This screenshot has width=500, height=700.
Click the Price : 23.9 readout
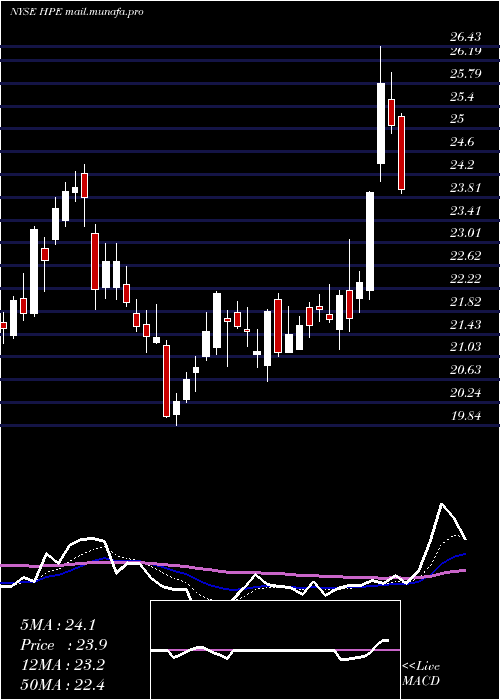pos(63,645)
